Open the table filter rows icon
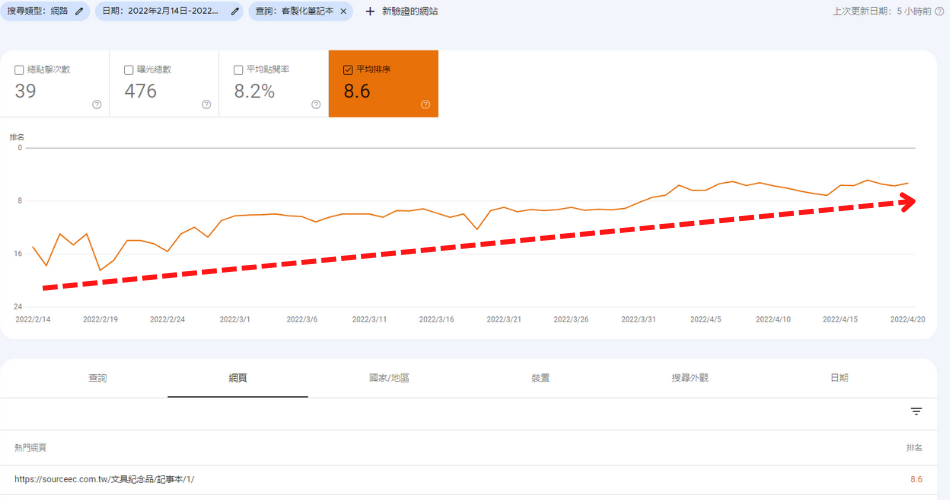 [x=916, y=412]
